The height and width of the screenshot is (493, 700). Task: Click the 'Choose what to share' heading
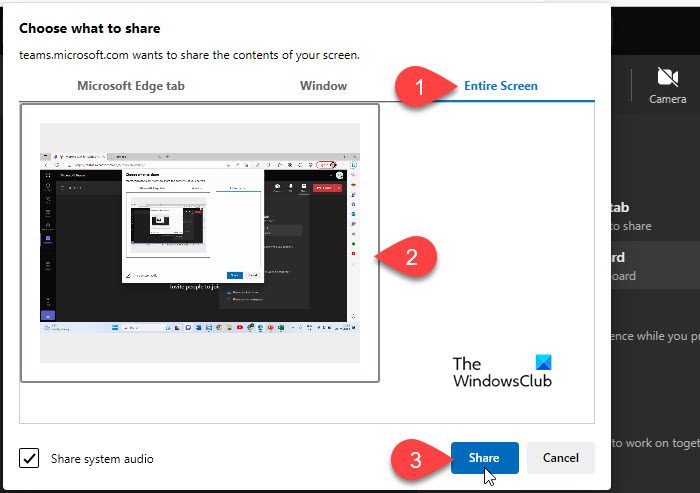tap(90, 28)
